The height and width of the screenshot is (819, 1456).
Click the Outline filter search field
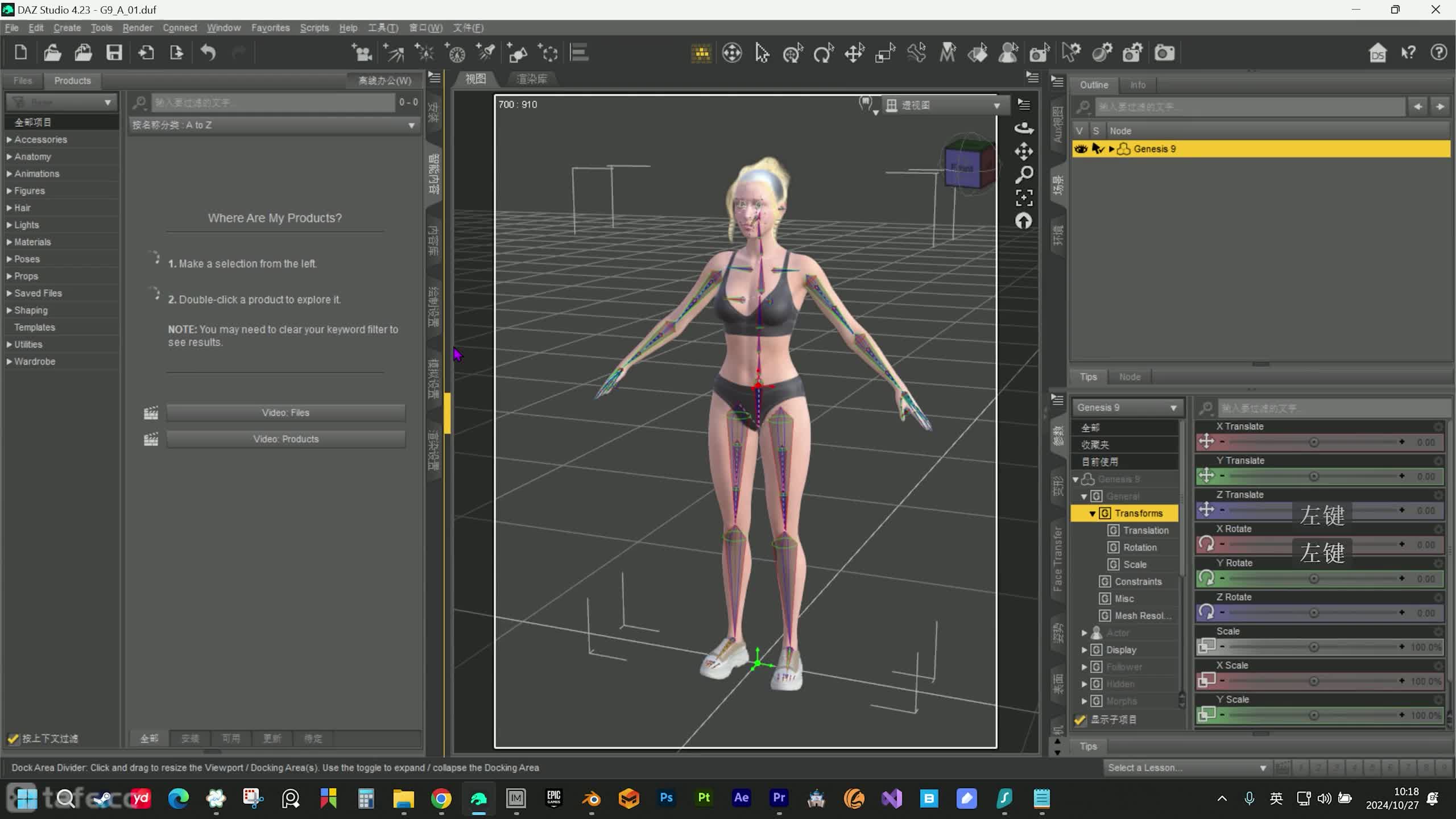(x=1250, y=106)
